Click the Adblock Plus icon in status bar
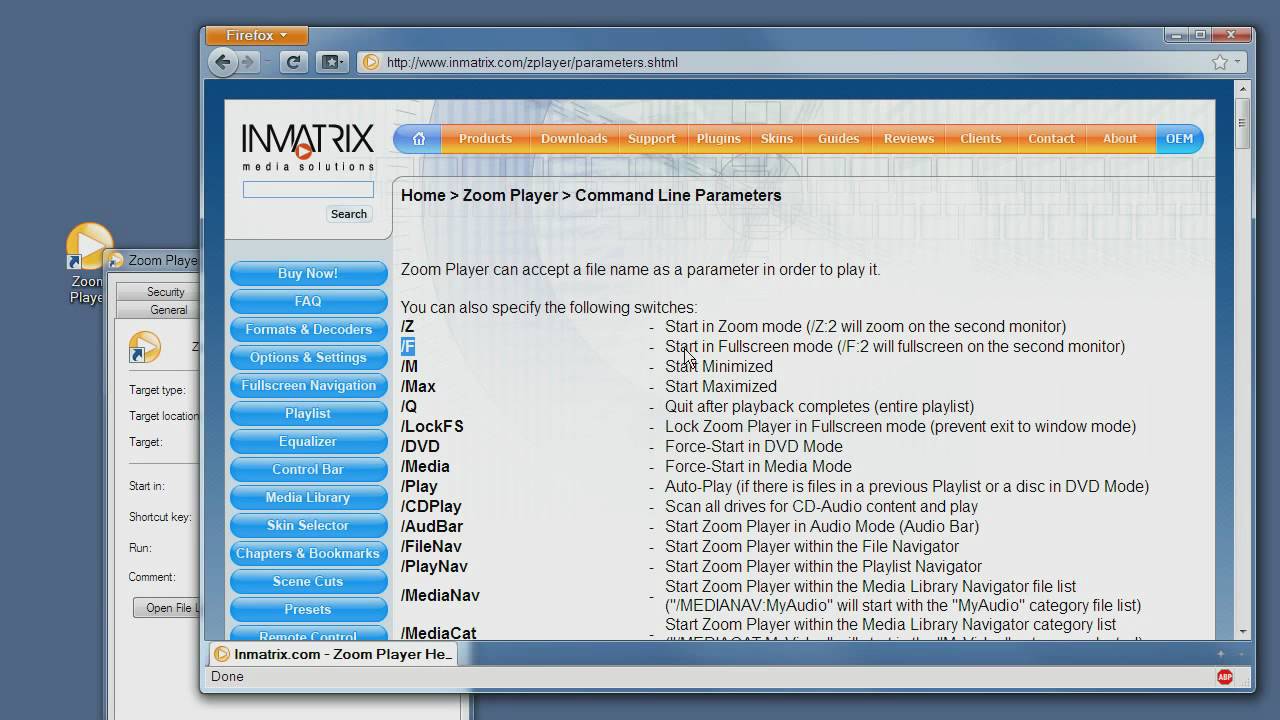Image resolution: width=1280 pixels, height=720 pixels. [1225, 677]
